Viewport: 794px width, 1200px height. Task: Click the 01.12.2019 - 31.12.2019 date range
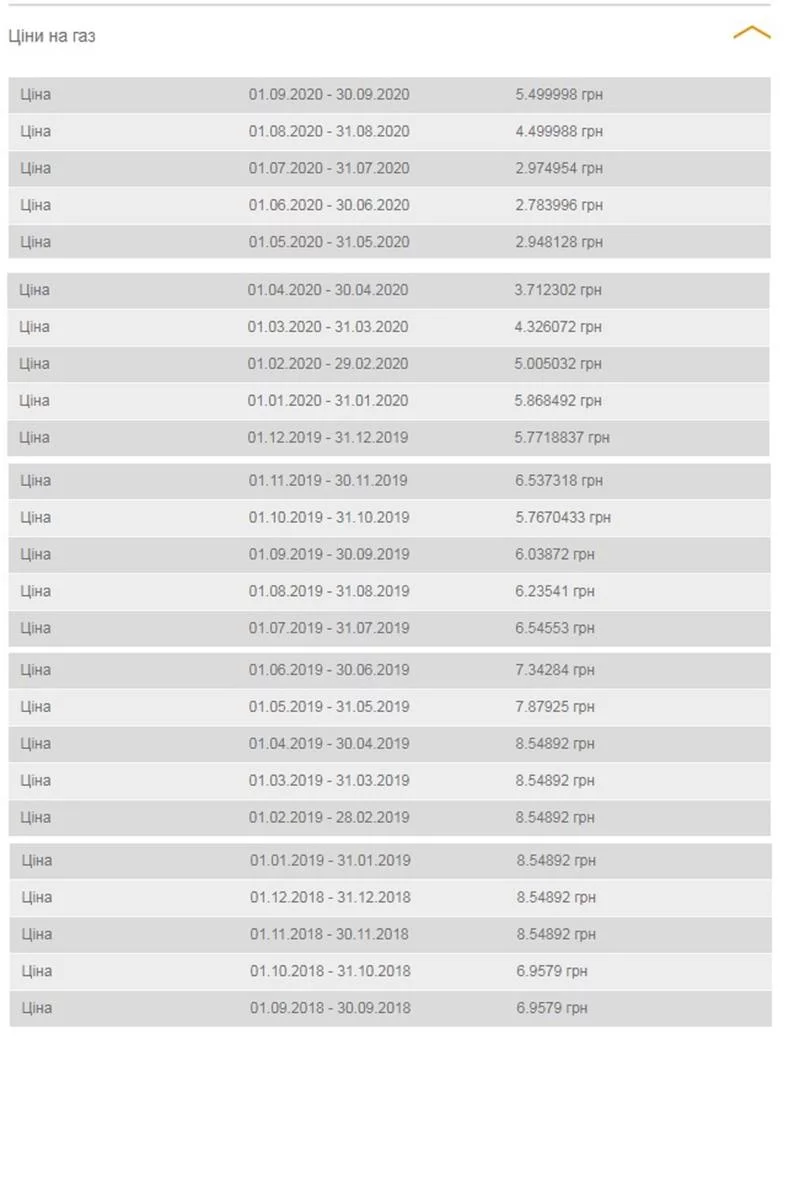pos(328,438)
